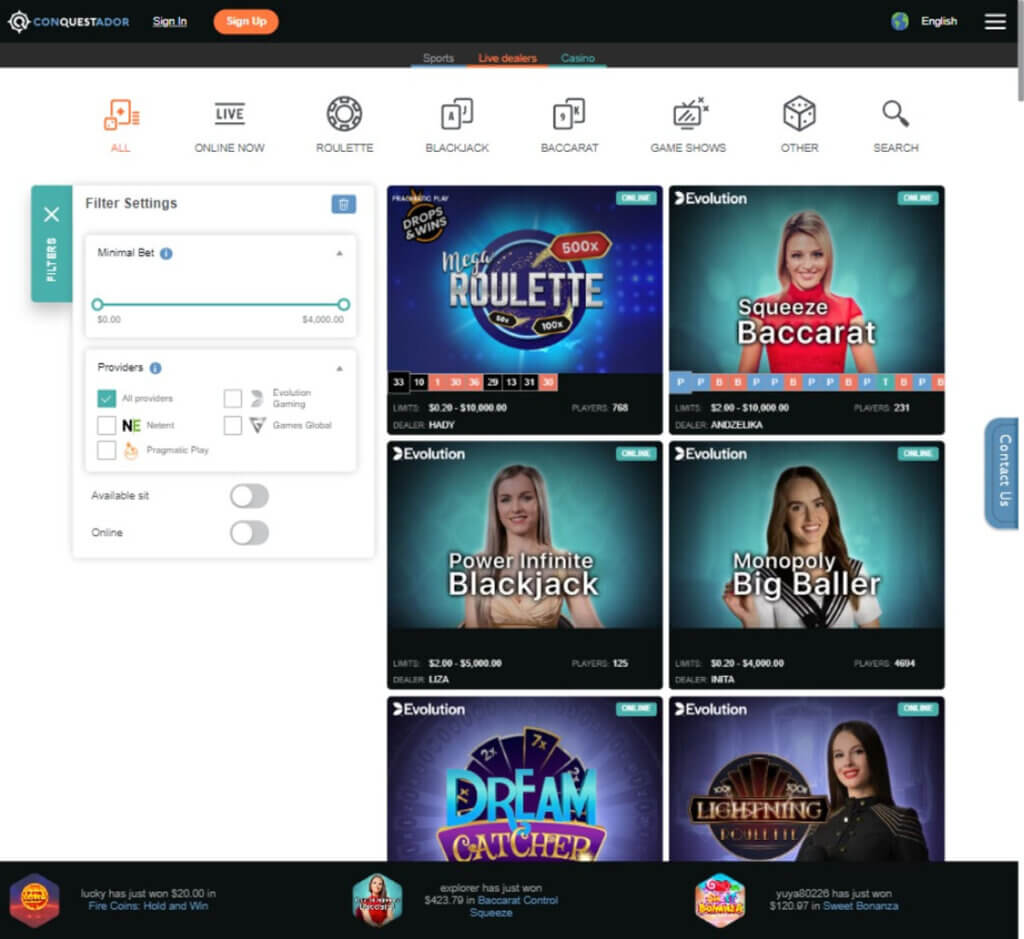Image resolution: width=1024 pixels, height=939 pixels.
Task: Click the Fire Coins winner game icon
Action: (35, 900)
